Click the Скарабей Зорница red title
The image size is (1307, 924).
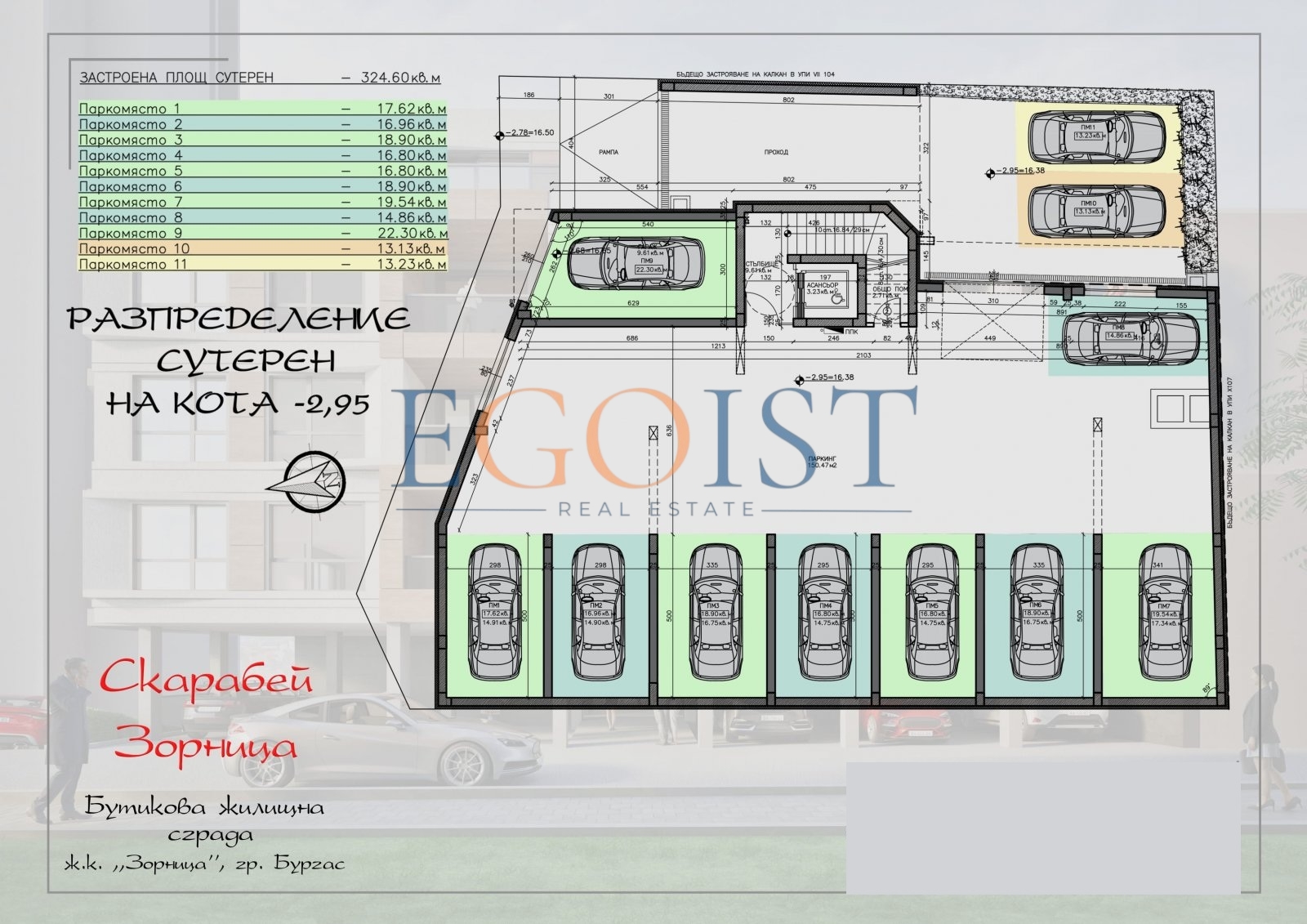tap(206, 712)
